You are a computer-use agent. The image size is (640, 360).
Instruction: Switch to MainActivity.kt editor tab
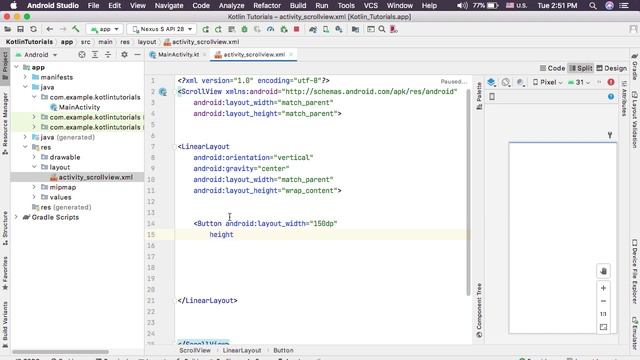point(178,55)
